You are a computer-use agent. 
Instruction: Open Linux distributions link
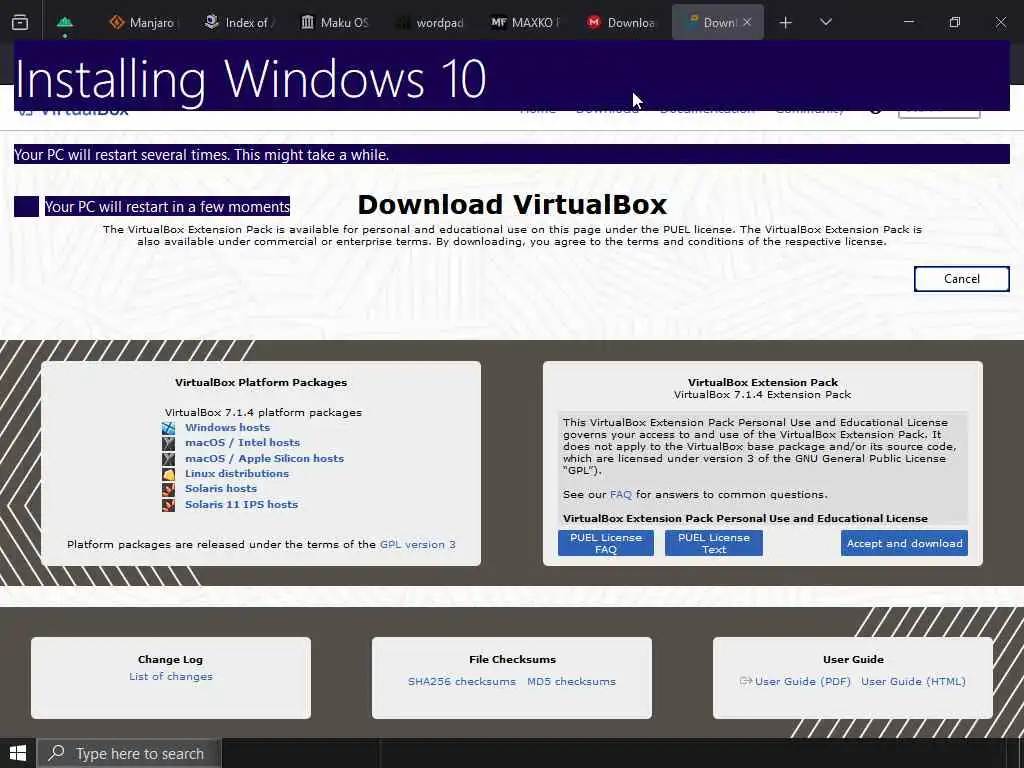pyautogui.click(x=237, y=473)
